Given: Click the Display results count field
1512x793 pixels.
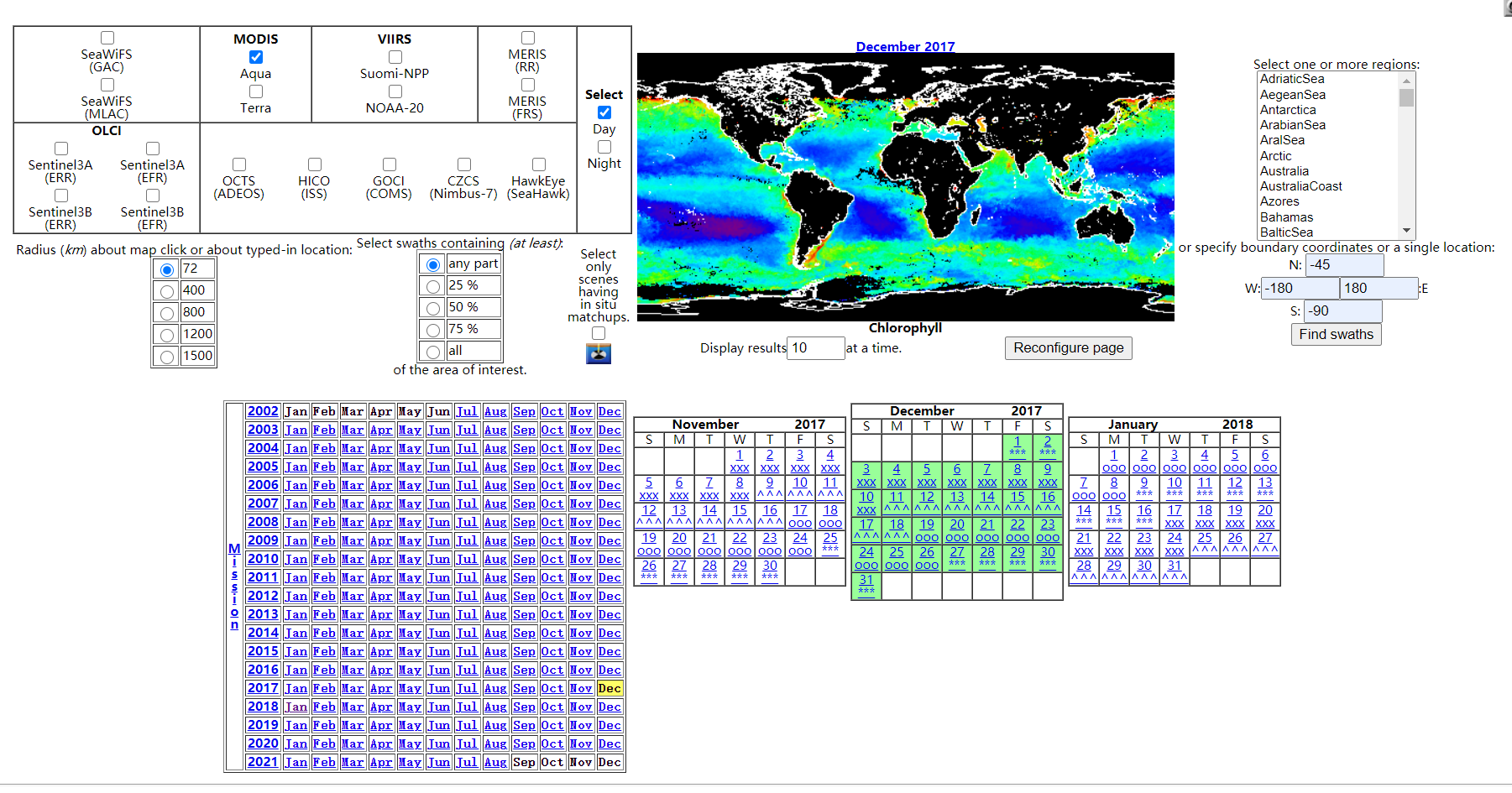Looking at the screenshot, I should (816, 348).
